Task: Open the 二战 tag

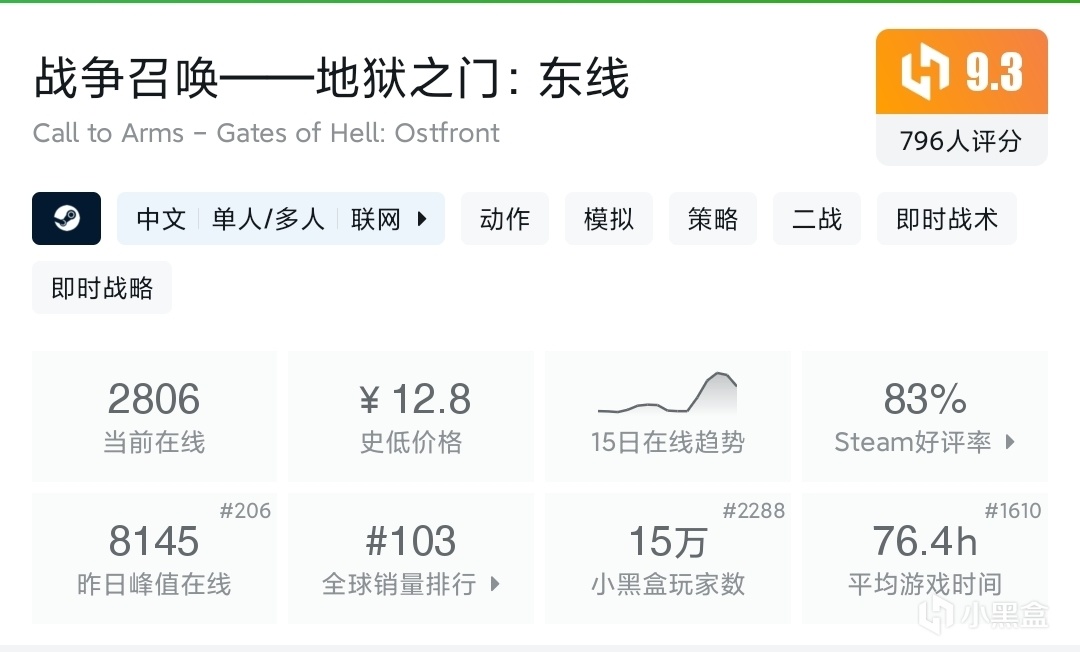Action: coord(816,219)
